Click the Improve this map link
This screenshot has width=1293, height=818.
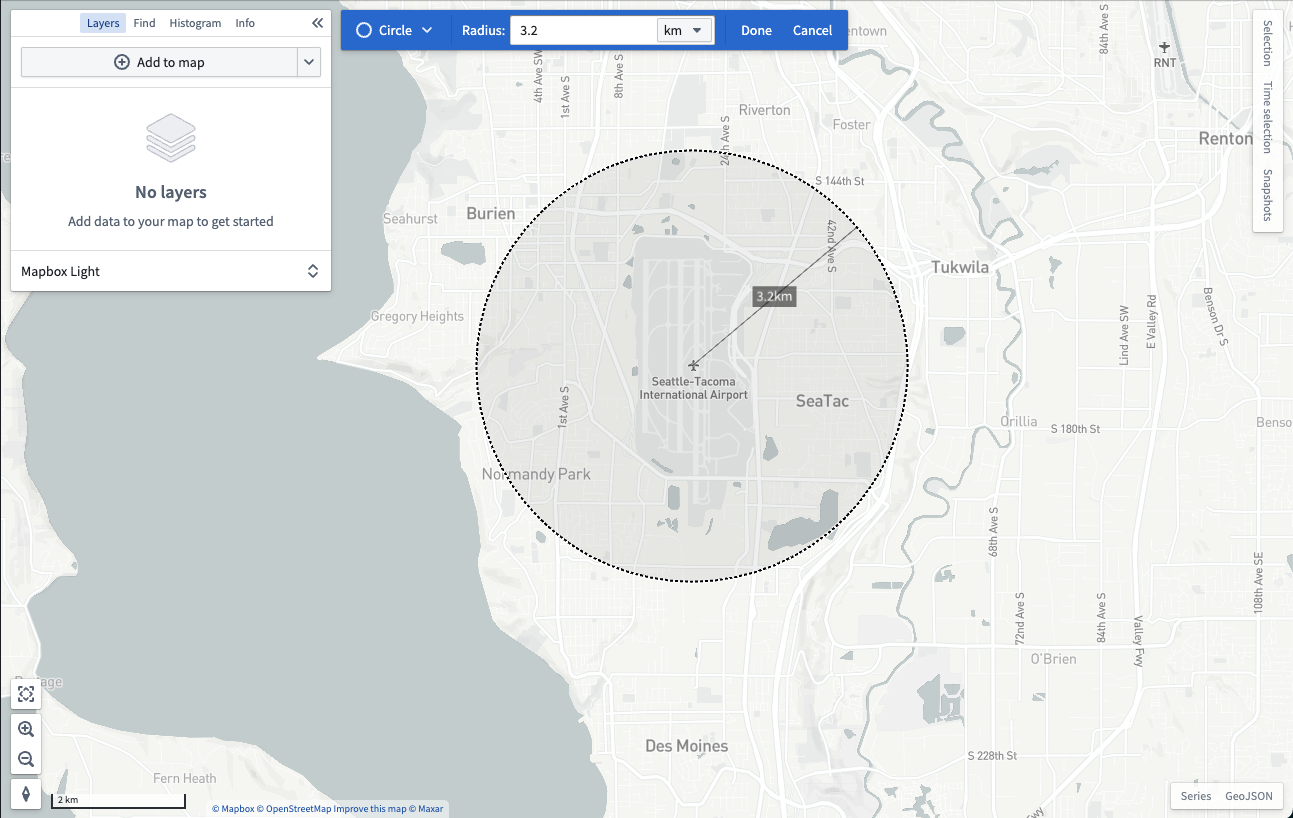pos(370,809)
